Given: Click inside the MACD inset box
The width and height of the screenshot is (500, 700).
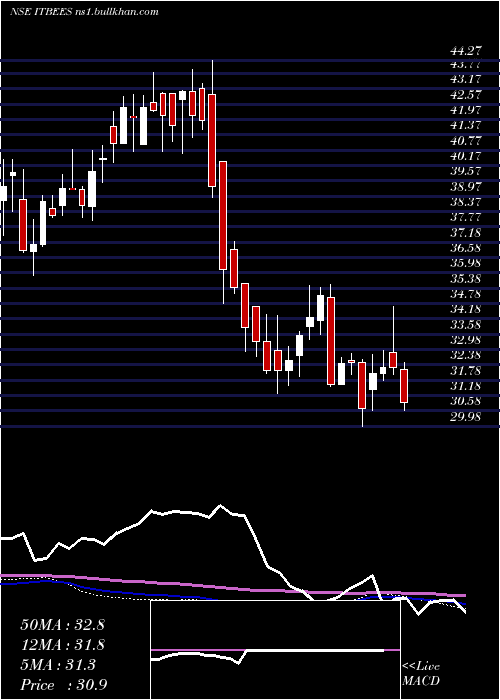Looking at the screenshot, I should coord(275,650).
